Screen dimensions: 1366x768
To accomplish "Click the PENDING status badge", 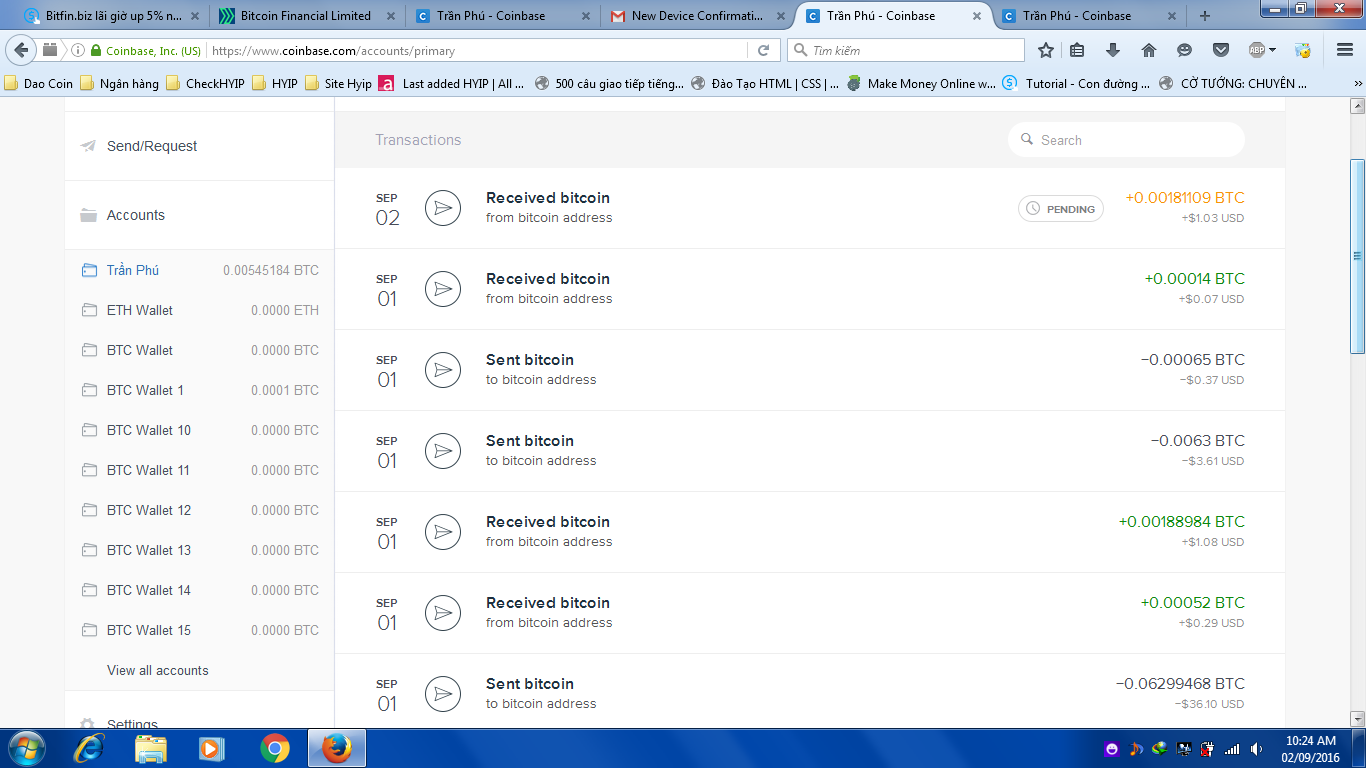I will point(1061,209).
